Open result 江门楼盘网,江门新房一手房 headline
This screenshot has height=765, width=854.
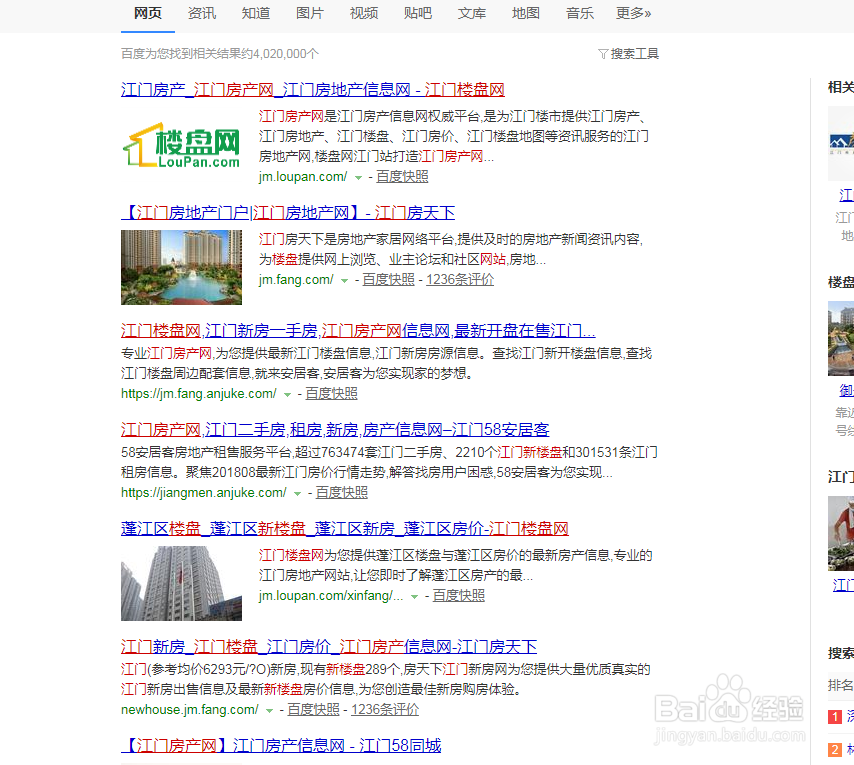358,331
